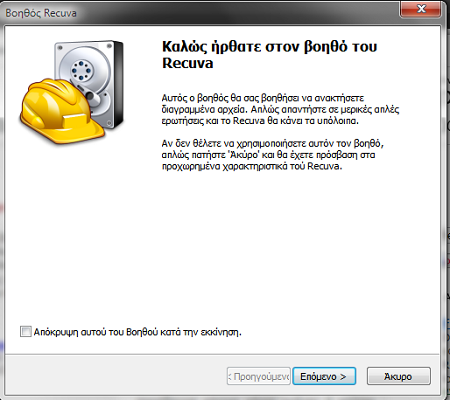The height and width of the screenshot is (400, 450).
Task: Click the greyed-out Προηγούμενο button
Action: pos(259,376)
